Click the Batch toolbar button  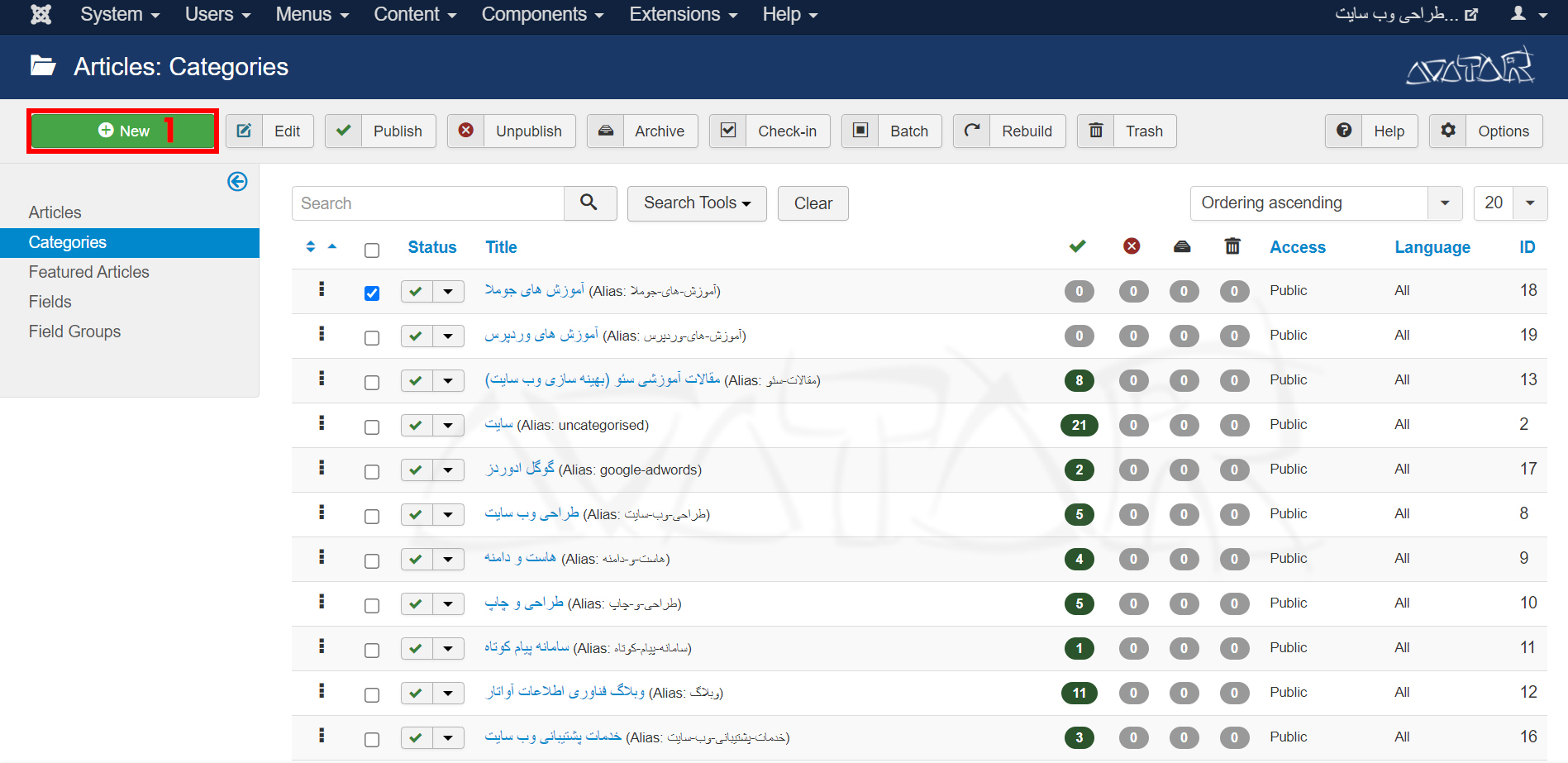click(892, 131)
